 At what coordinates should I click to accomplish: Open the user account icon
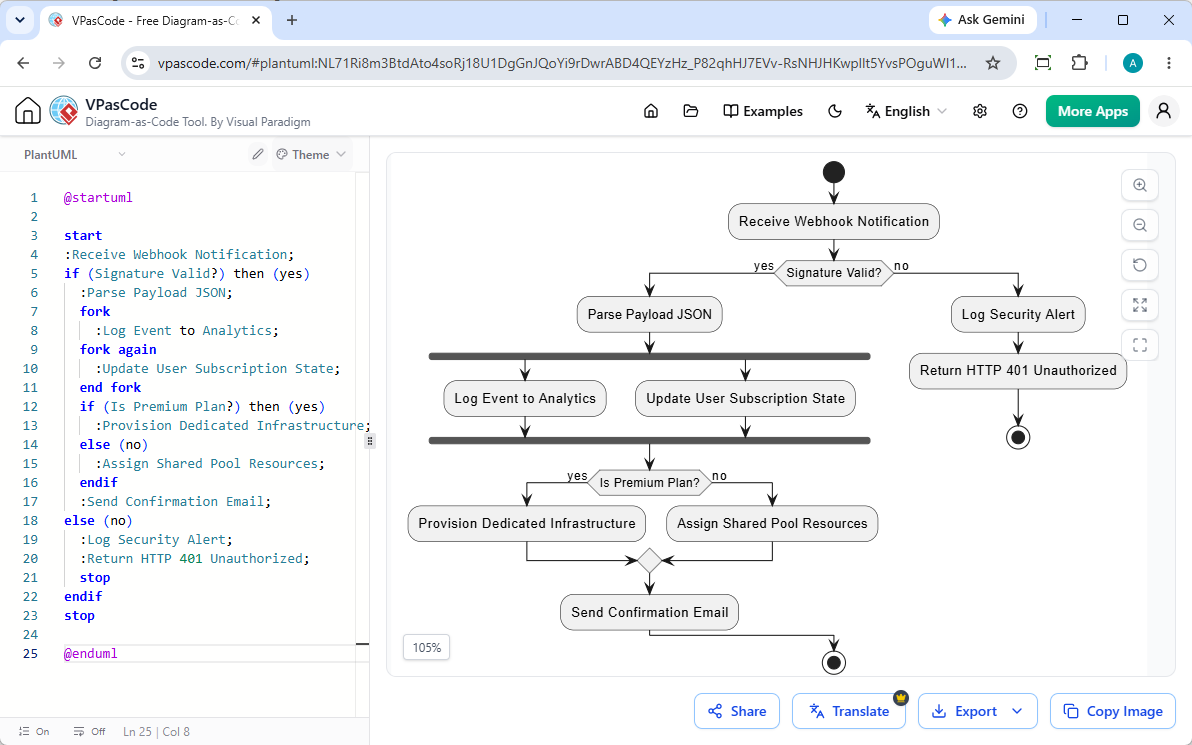[x=1163, y=111]
